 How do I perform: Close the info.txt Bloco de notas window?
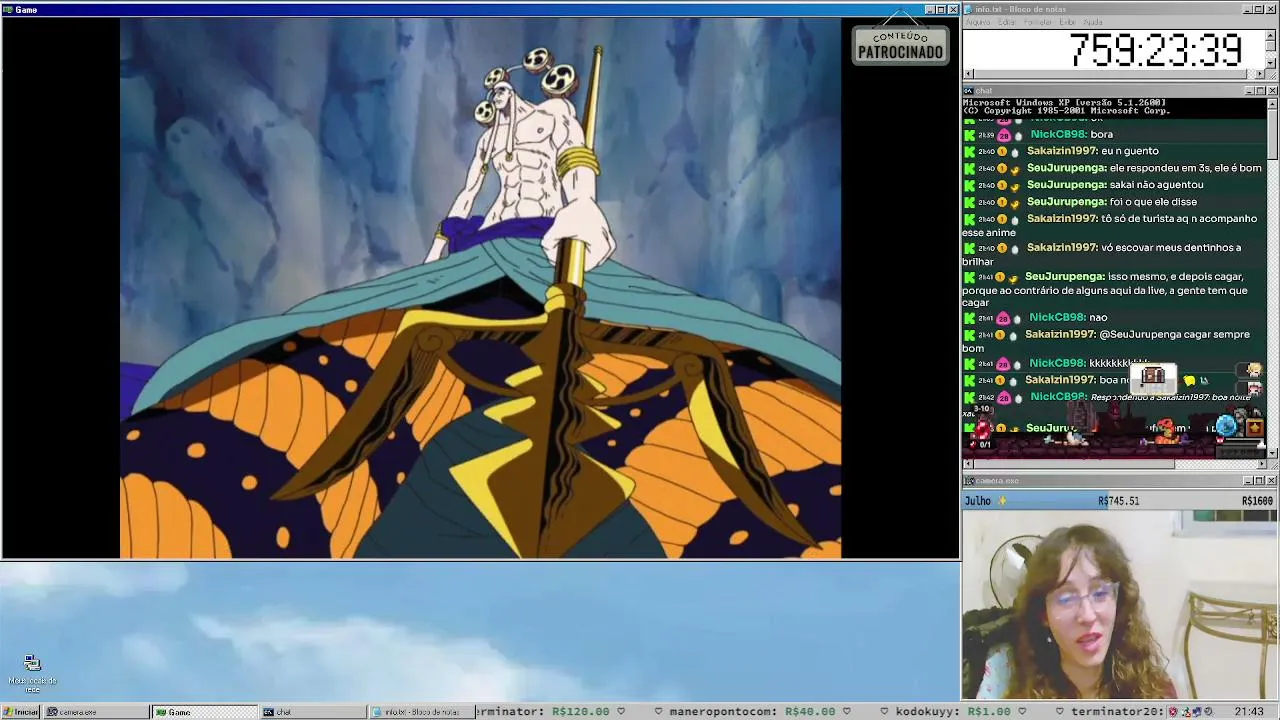[1271, 9]
